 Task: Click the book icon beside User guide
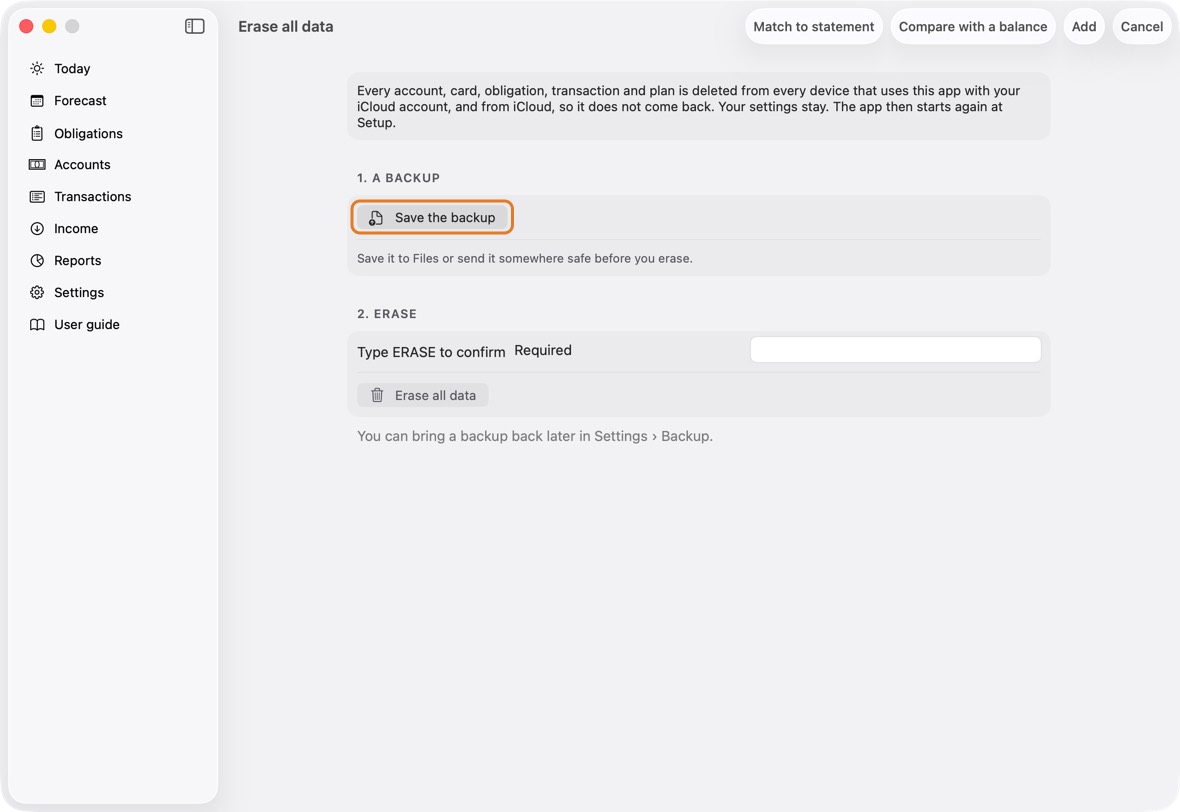click(37, 324)
